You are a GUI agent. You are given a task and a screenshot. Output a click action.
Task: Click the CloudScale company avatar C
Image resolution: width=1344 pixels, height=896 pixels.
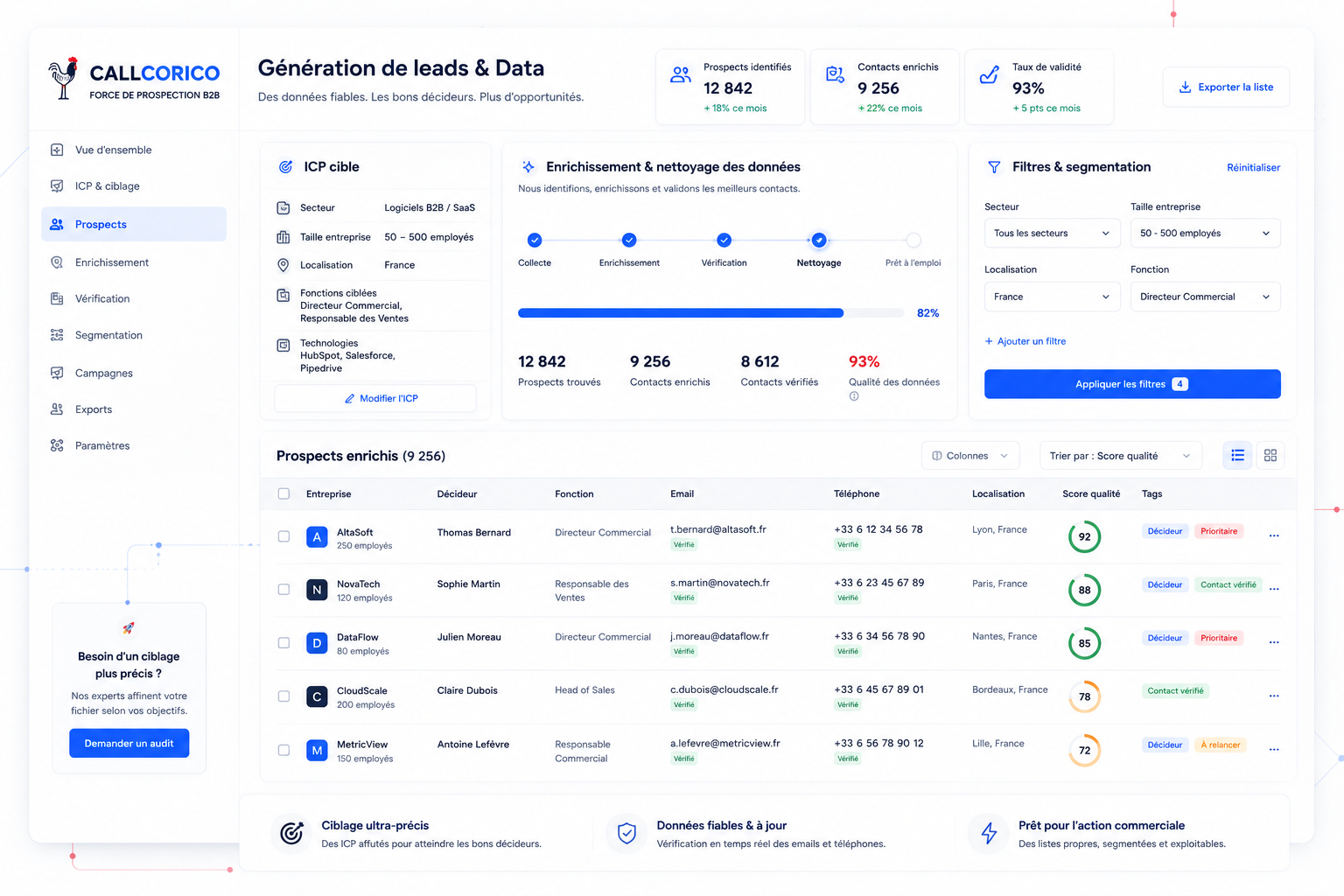(x=317, y=696)
